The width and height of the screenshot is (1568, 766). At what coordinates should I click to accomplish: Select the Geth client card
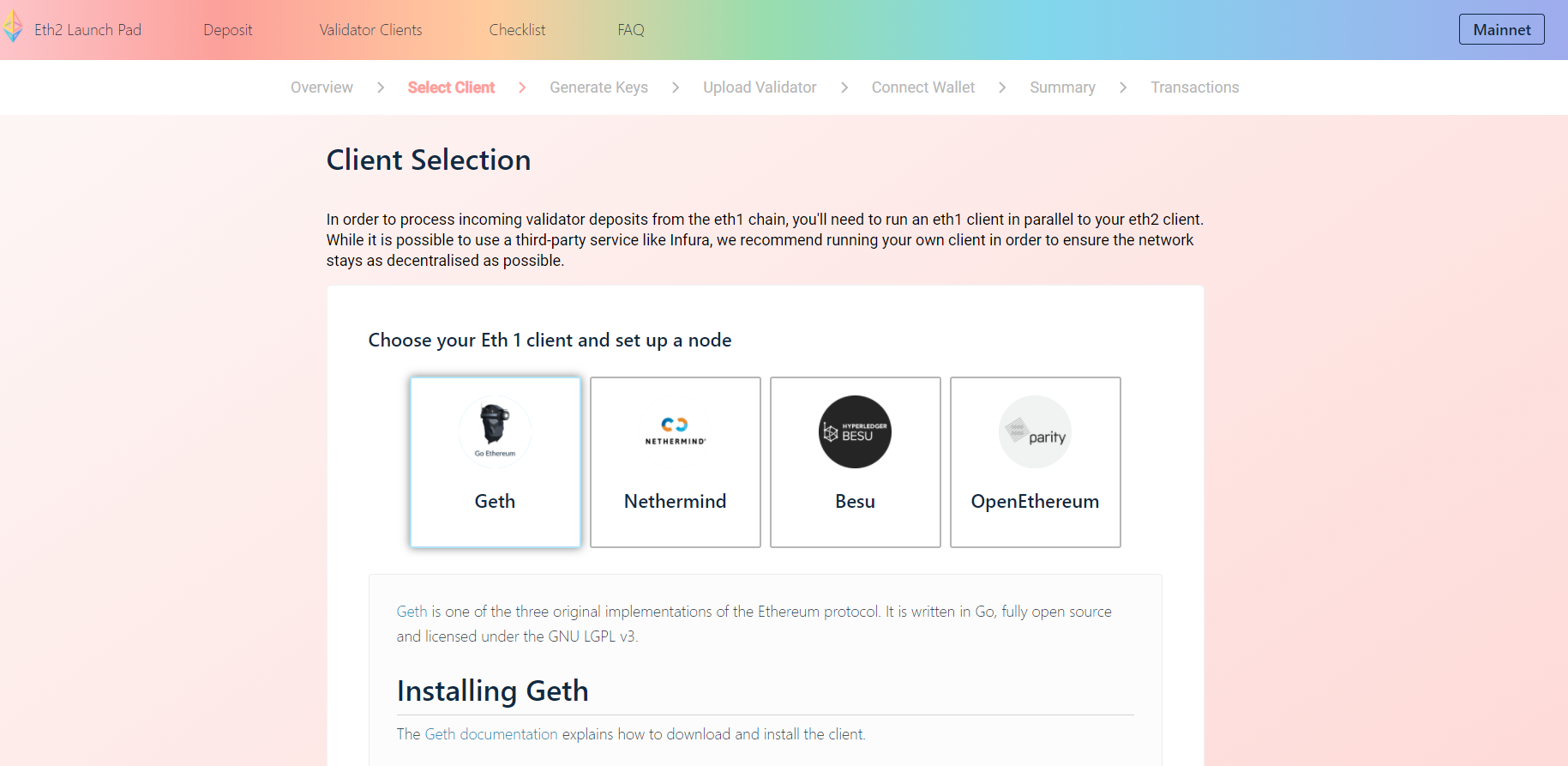[496, 462]
